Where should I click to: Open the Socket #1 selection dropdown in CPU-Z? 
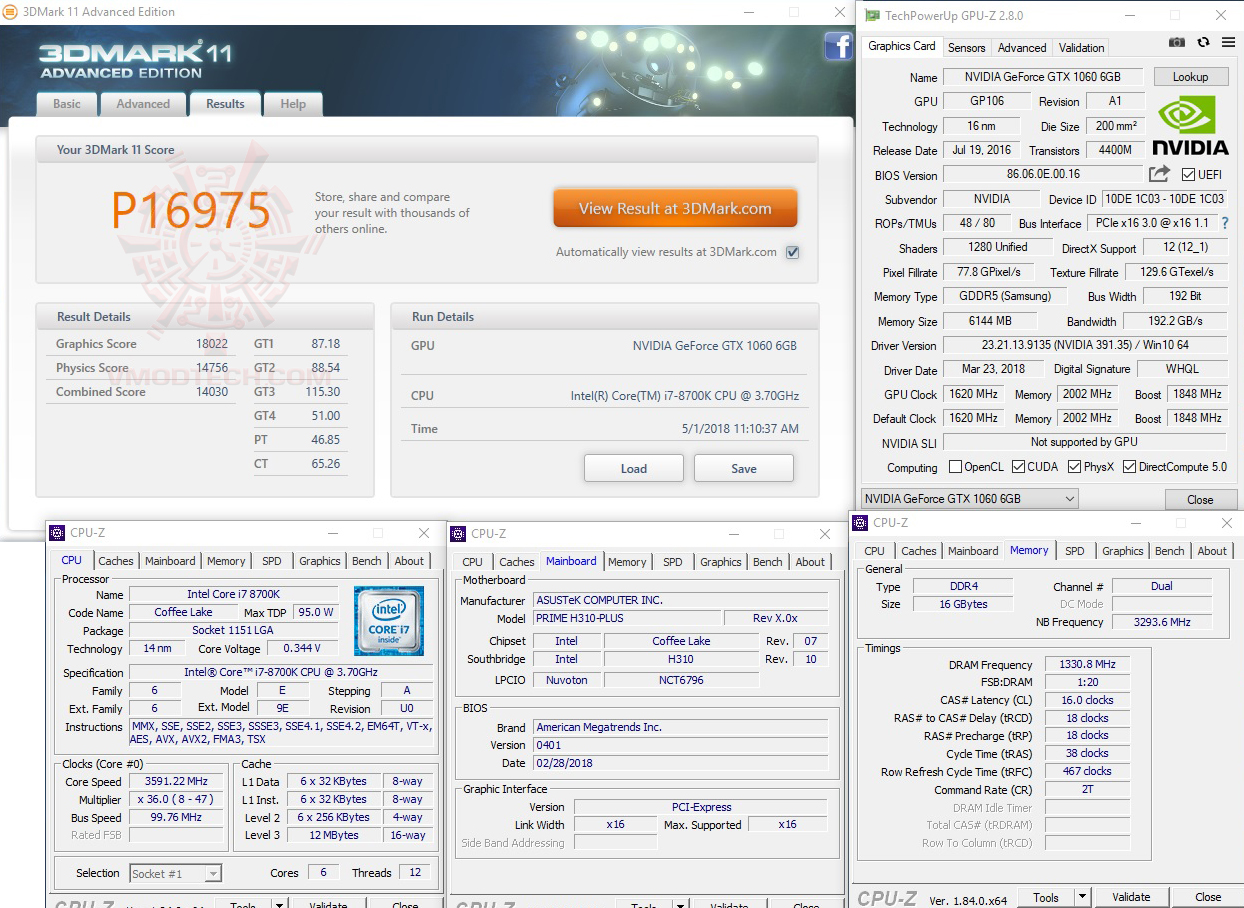pos(212,873)
